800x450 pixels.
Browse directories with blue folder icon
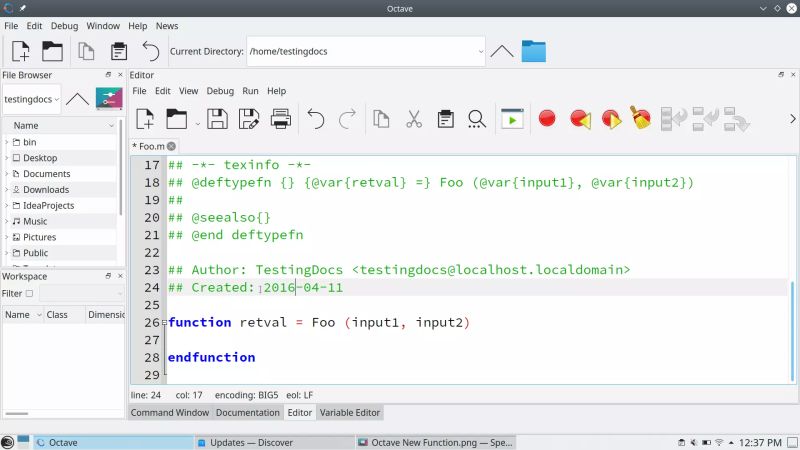(x=534, y=51)
